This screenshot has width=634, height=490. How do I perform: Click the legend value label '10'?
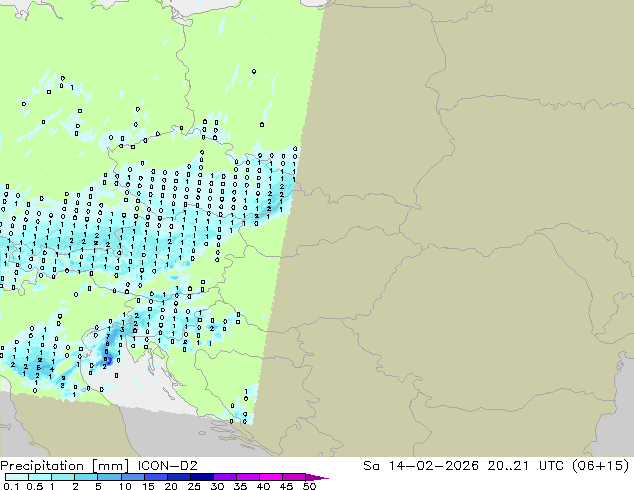pyautogui.click(x=125, y=486)
